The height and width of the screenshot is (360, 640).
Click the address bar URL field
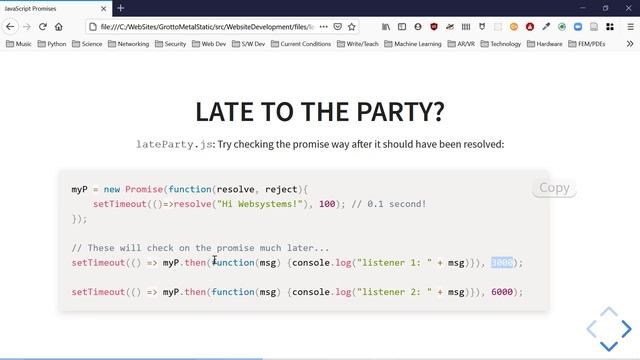pos(207,27)
